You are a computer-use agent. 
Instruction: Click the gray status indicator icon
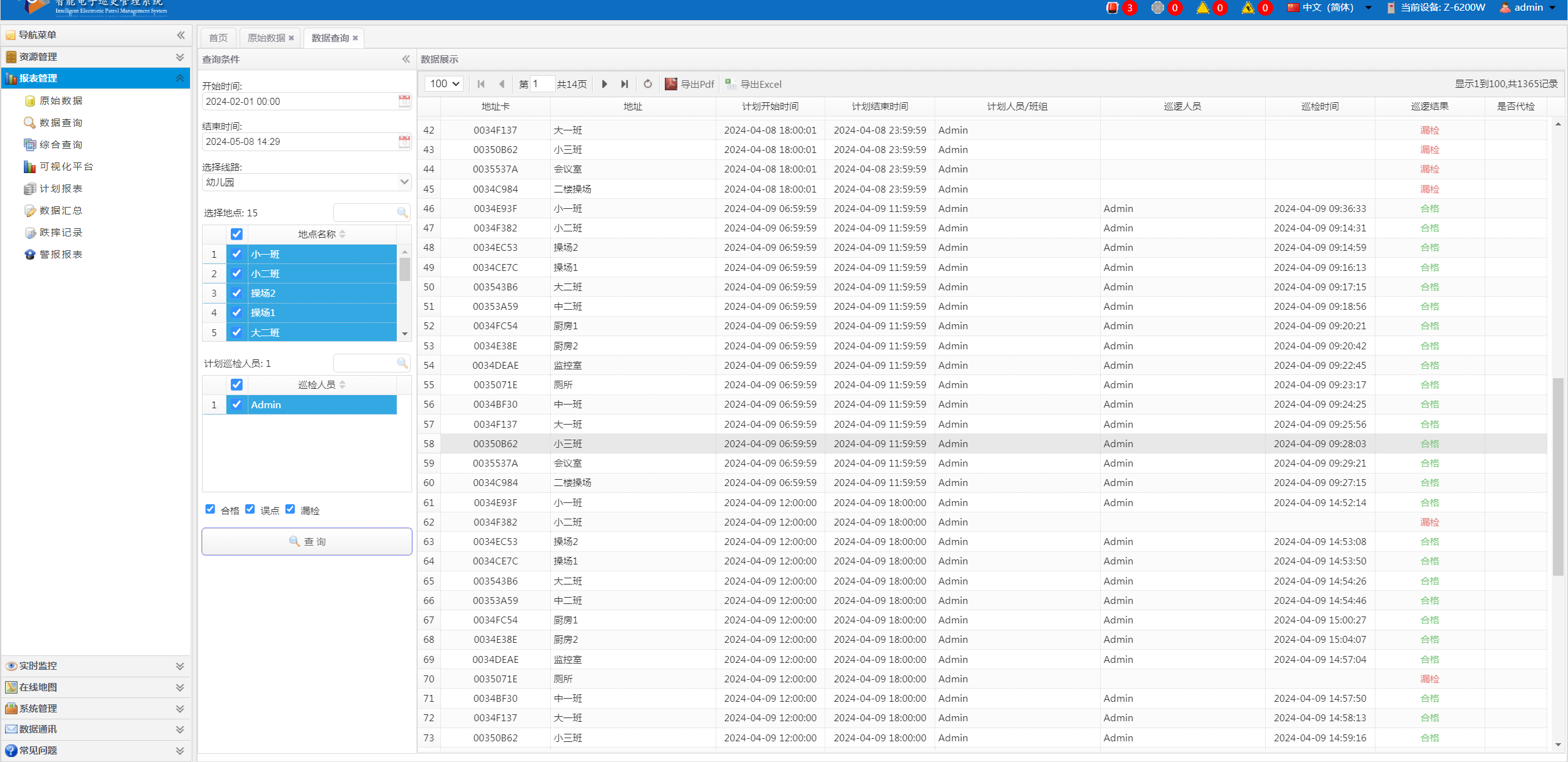click(1157, 8)
